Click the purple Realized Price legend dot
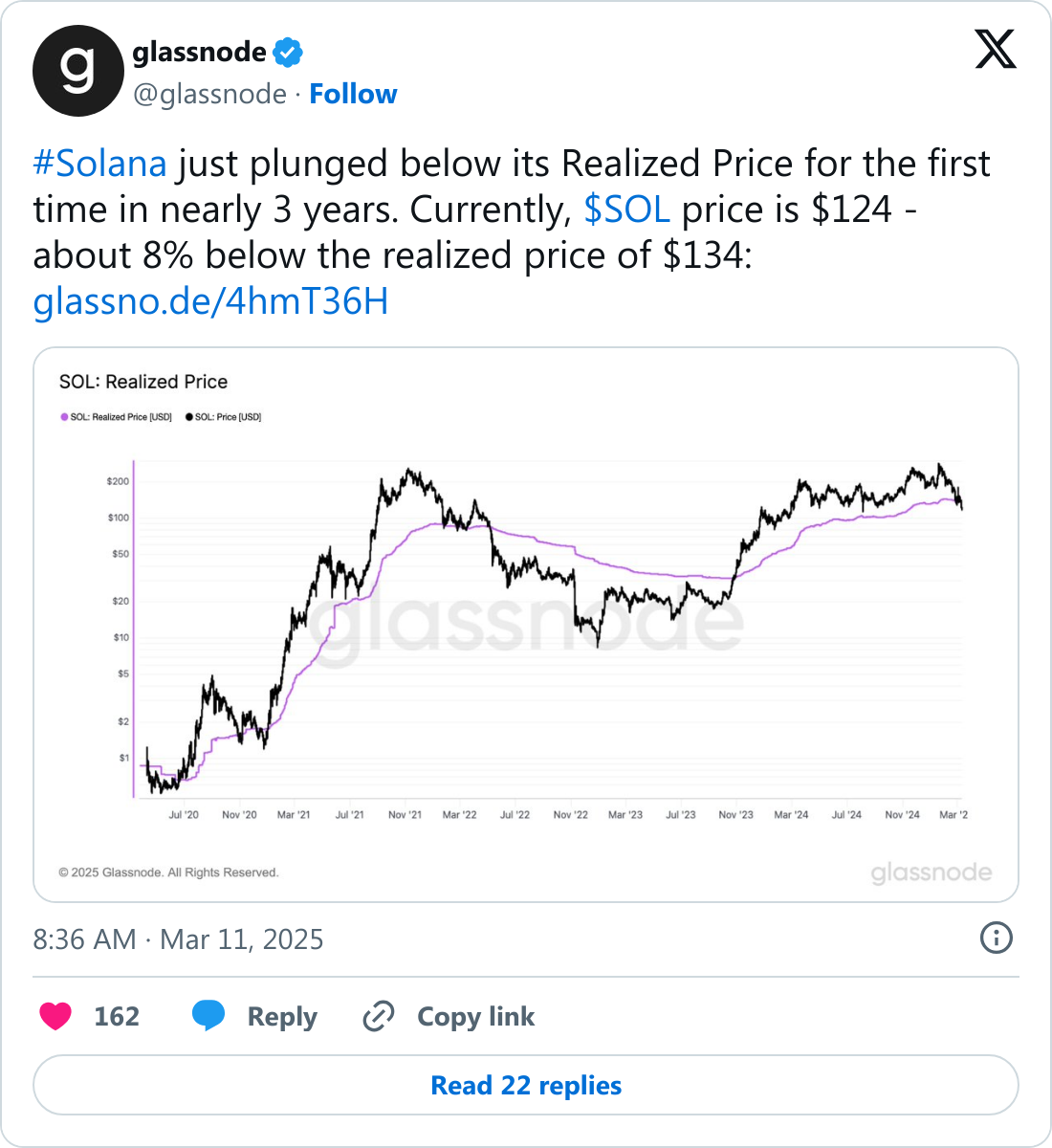This screenshot has height=1148, width=1052. pyautogui.click(x=64, y=417)
